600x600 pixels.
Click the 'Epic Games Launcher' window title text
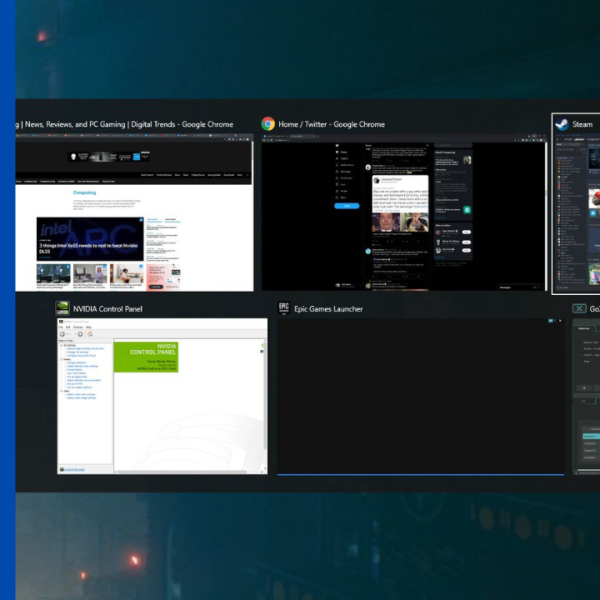tap(328, 310)
